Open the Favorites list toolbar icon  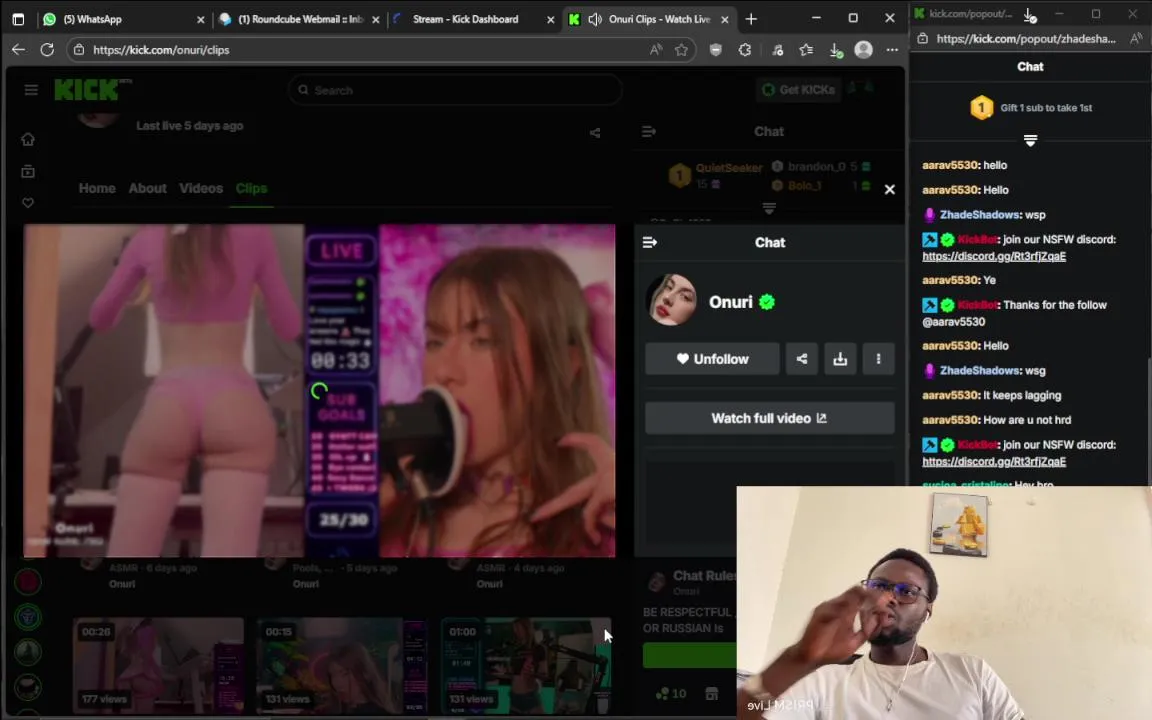pyautogui.click(x=806, y=49)
